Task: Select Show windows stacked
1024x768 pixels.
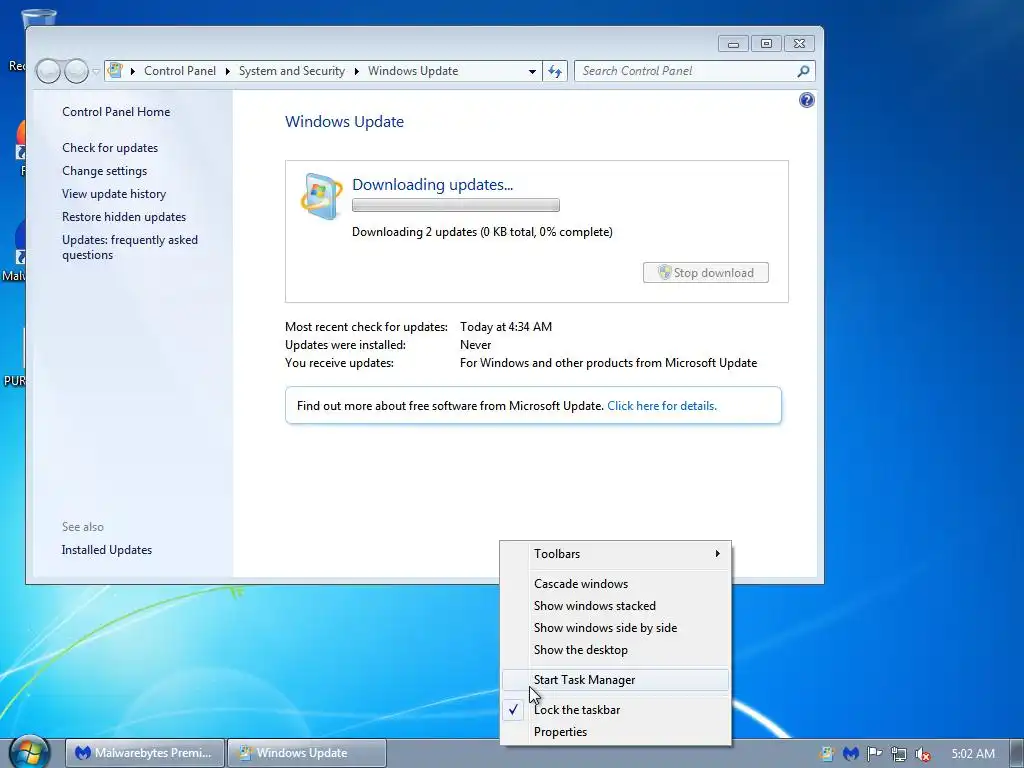Action: (x=615, y=606)
